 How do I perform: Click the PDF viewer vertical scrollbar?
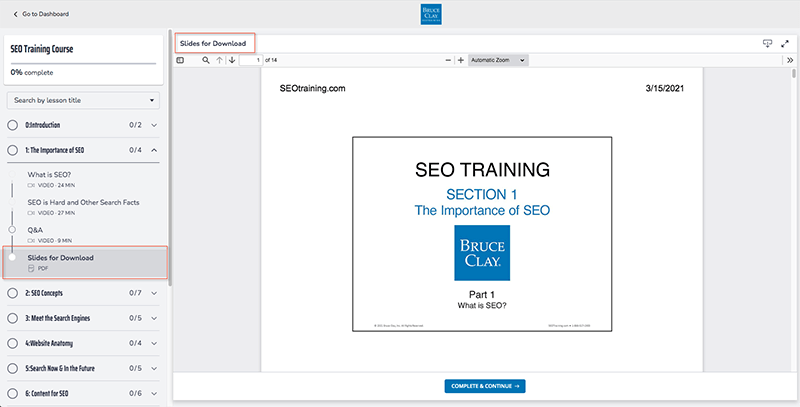tap(794, 74)
